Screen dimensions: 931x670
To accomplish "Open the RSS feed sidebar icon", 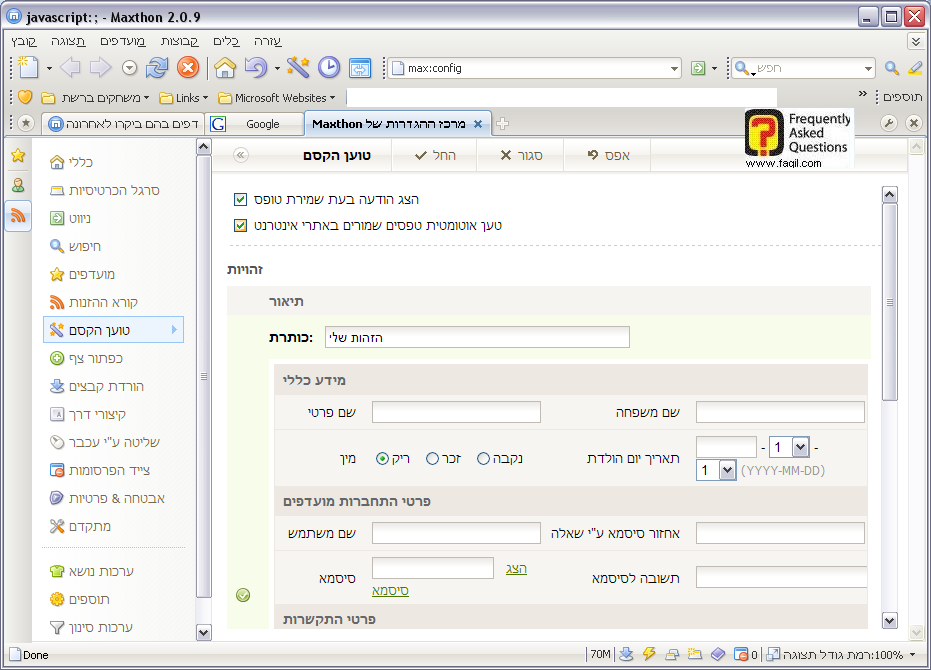I will (18, 215).
